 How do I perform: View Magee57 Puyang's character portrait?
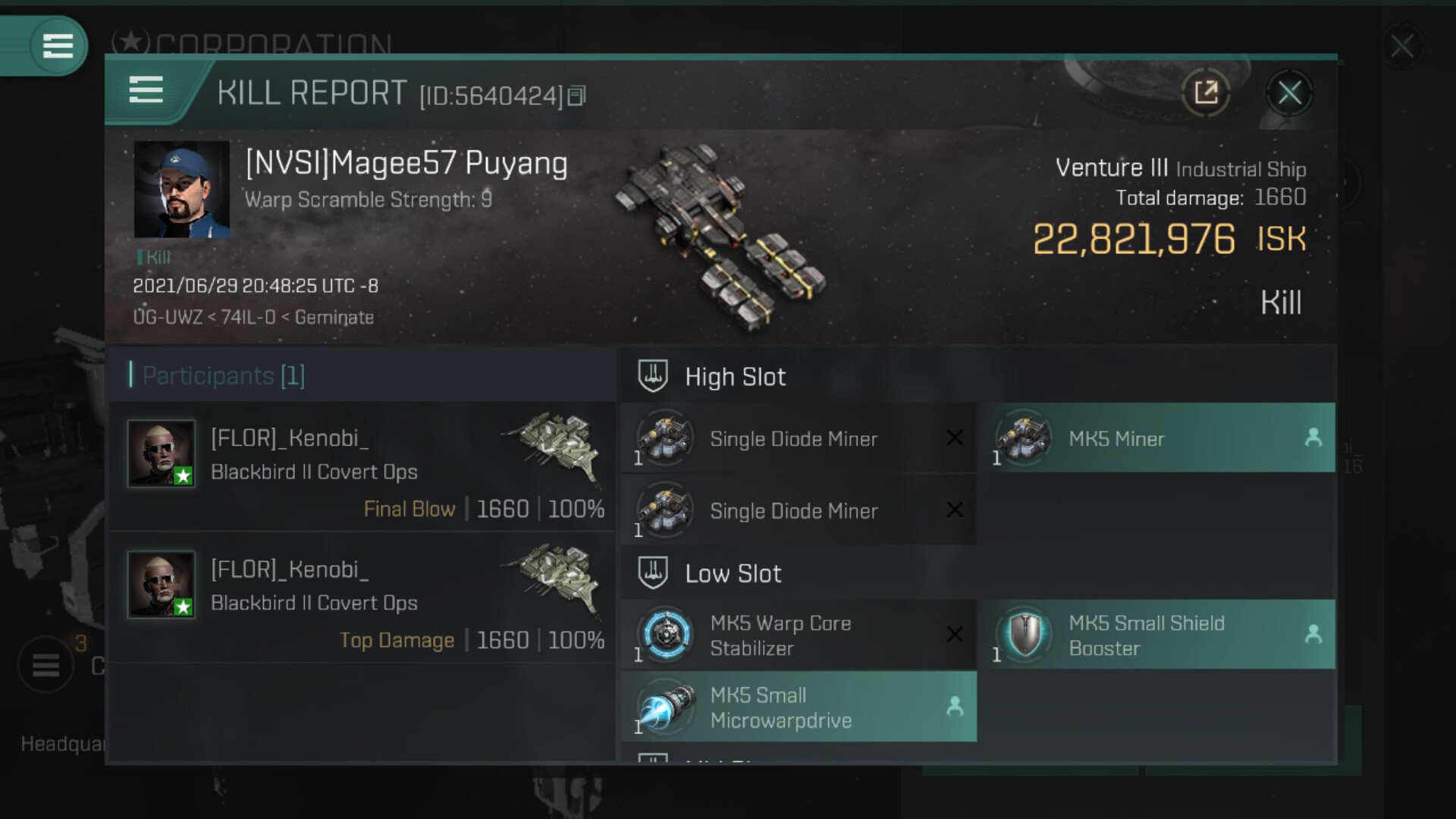tap(182, 190)
